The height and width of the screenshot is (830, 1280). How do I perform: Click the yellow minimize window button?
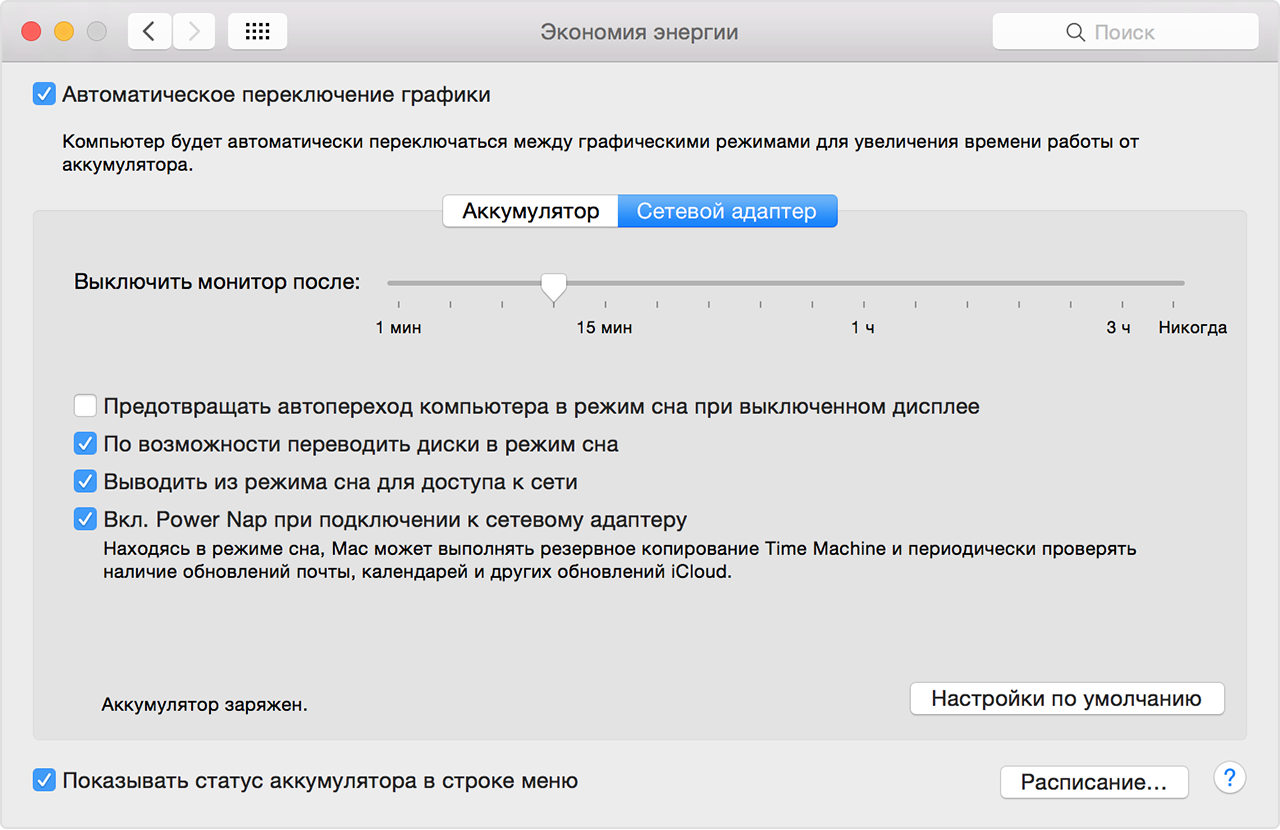pos(64,32)
